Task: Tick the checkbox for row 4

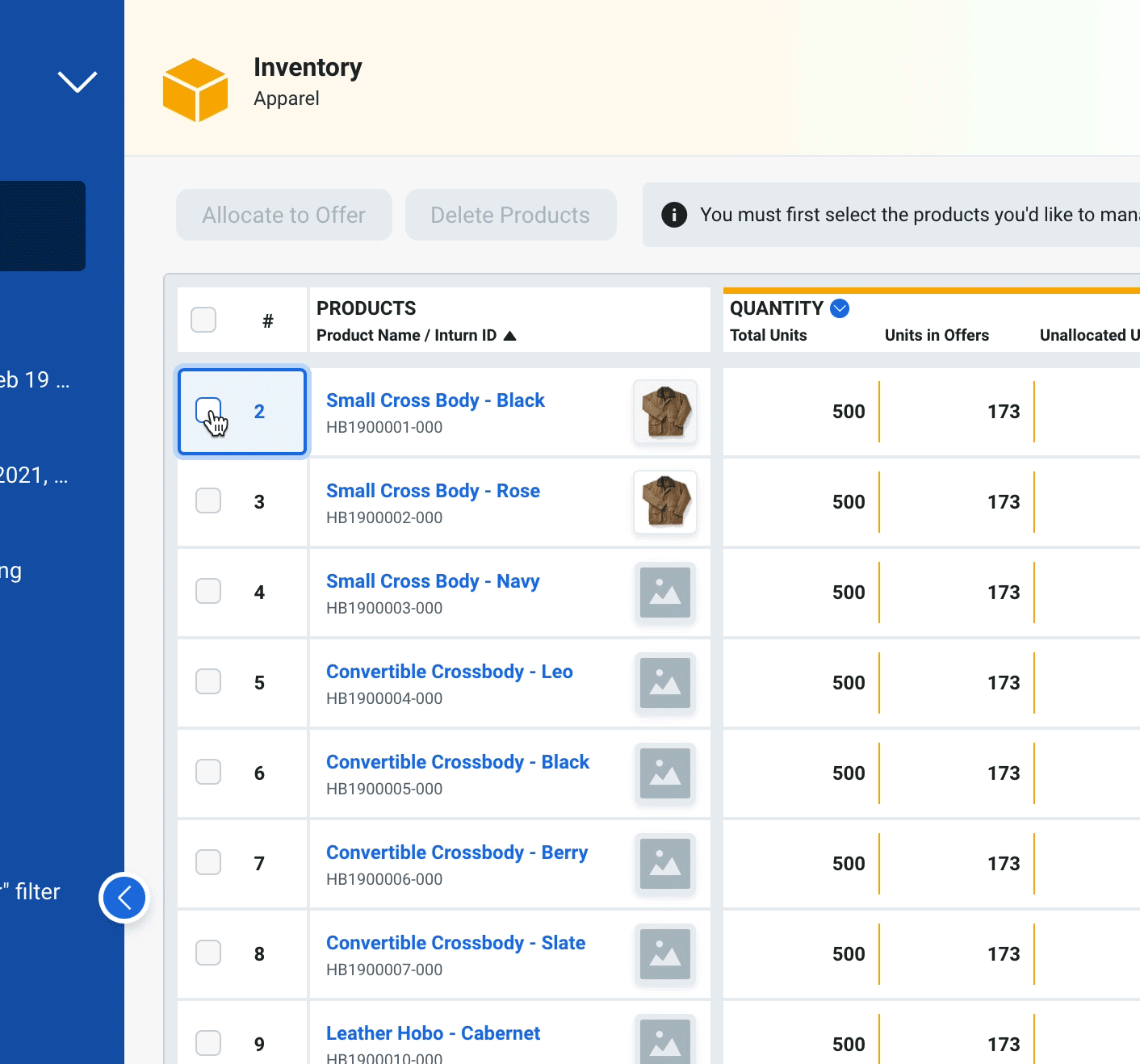Action: pos(208,591)
